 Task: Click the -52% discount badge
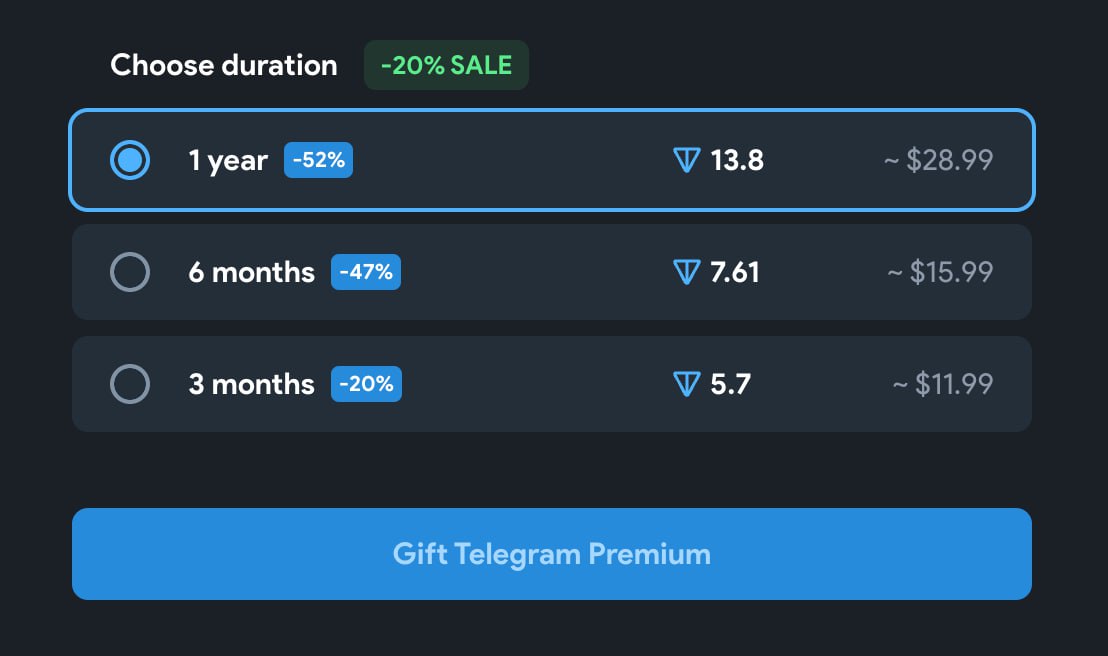[x=318, y=160]
